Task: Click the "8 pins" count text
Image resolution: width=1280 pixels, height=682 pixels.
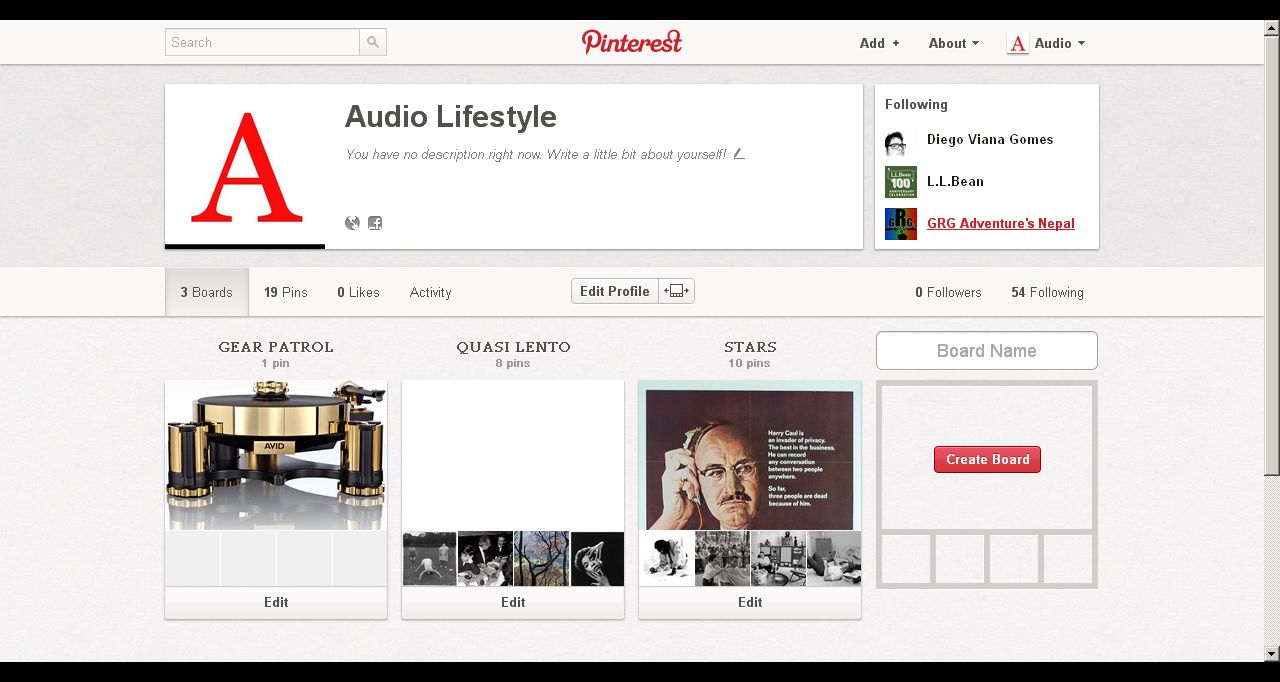Action: point(513,363)
